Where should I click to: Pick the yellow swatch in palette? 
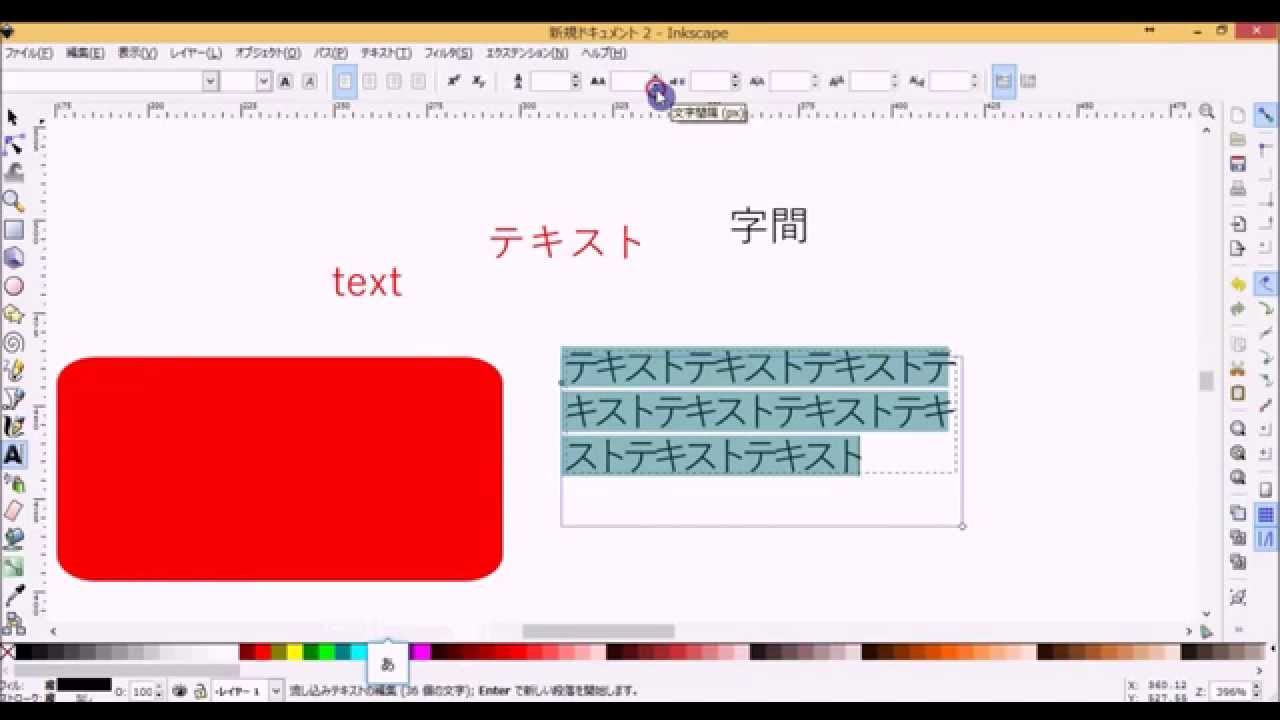(x=295, y=652)
